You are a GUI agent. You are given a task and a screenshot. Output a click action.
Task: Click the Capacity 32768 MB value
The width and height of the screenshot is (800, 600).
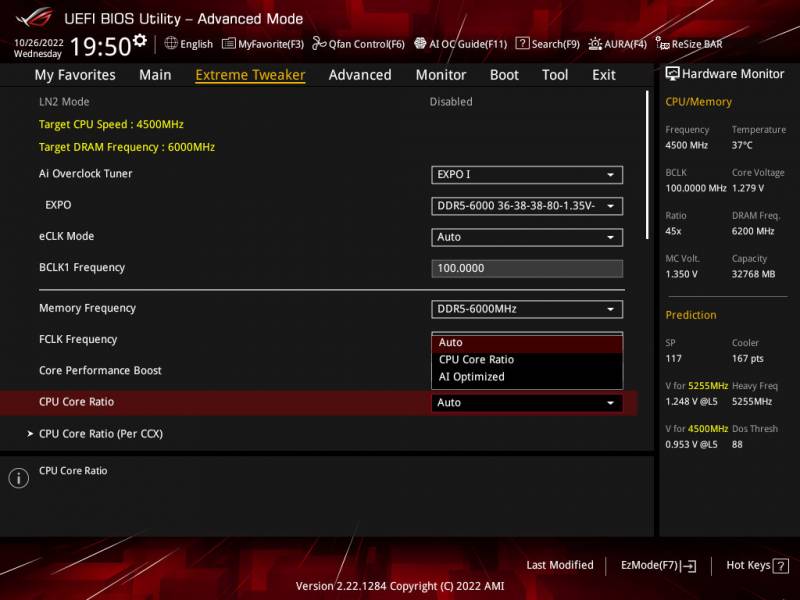pyautogui.click(x=754, y=274)
